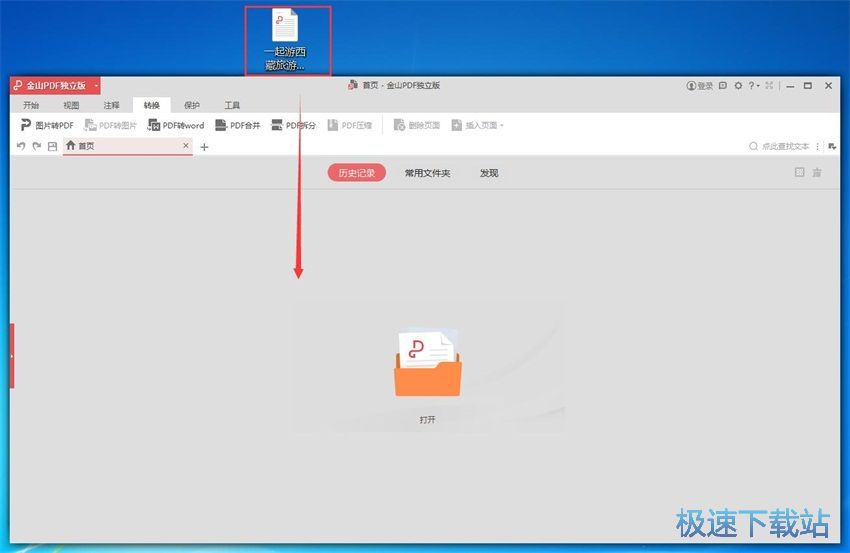This screenshot has width=850, height=553.
Task: Click the clear history trash icon
Action: pyautogui.click(x=817, y=172)
